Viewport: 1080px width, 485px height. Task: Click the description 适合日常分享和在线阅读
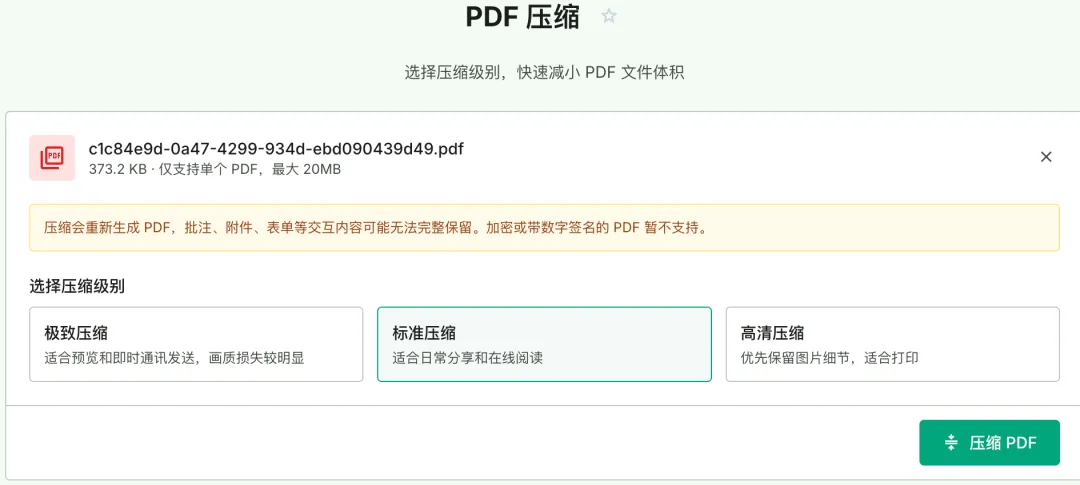[468, 358]
